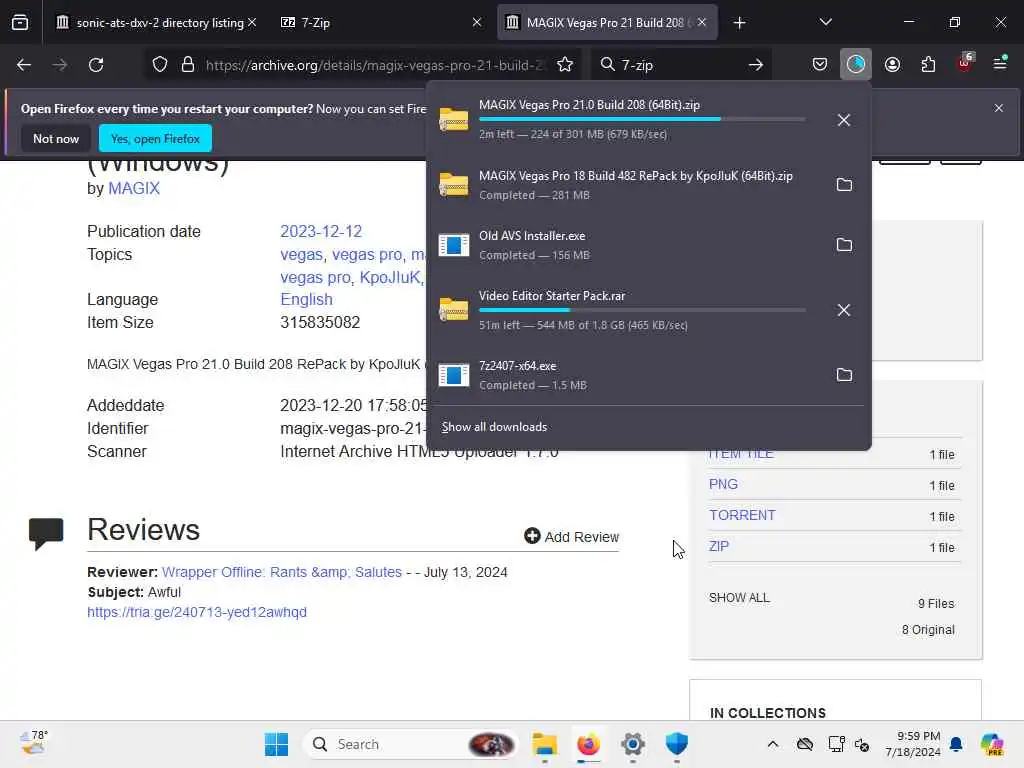The width and height of the screenshot is (1024, 768).
Task: Open the weather widget showing 78°
Action: (x=34, y=743)
